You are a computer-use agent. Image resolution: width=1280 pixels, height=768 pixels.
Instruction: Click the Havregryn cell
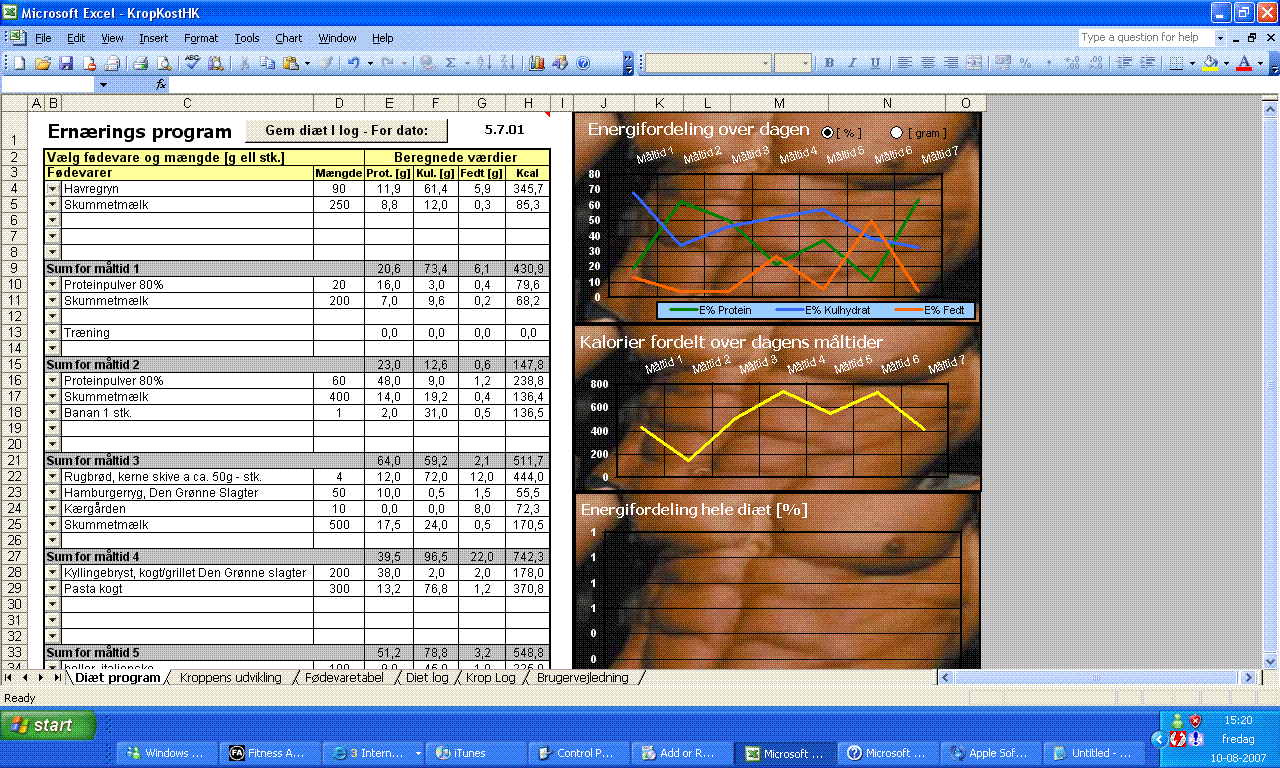click(187, 189)
